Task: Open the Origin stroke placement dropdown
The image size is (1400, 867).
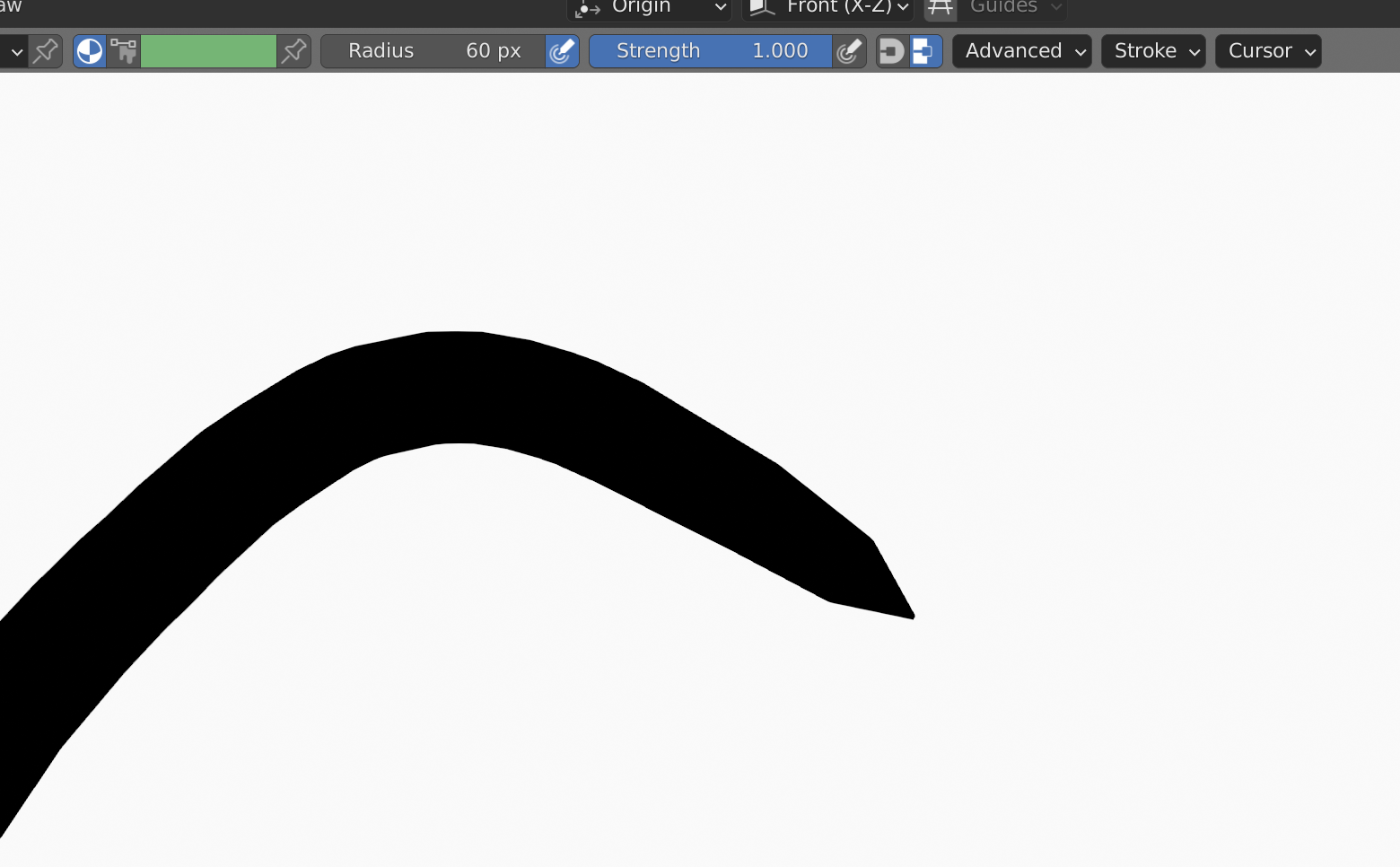Action: tap(650, 8)
